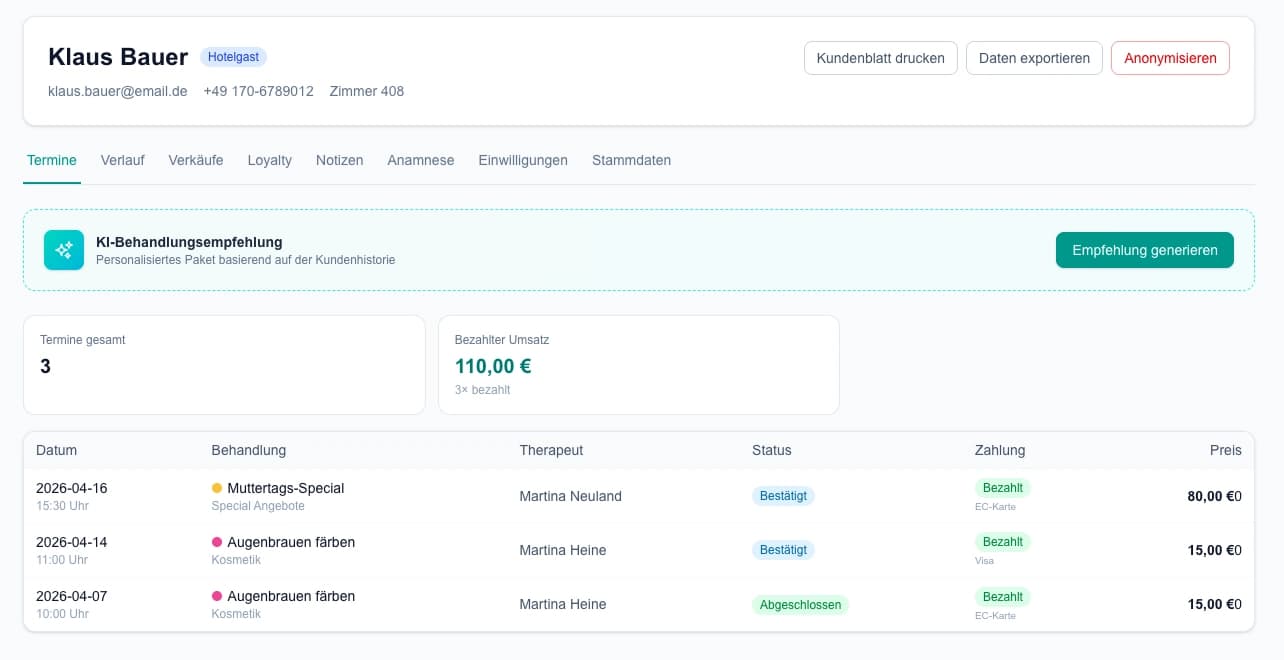Click the Hotelgast badge
Viewport: 1284px width, 660px height.
pos(233,57)
